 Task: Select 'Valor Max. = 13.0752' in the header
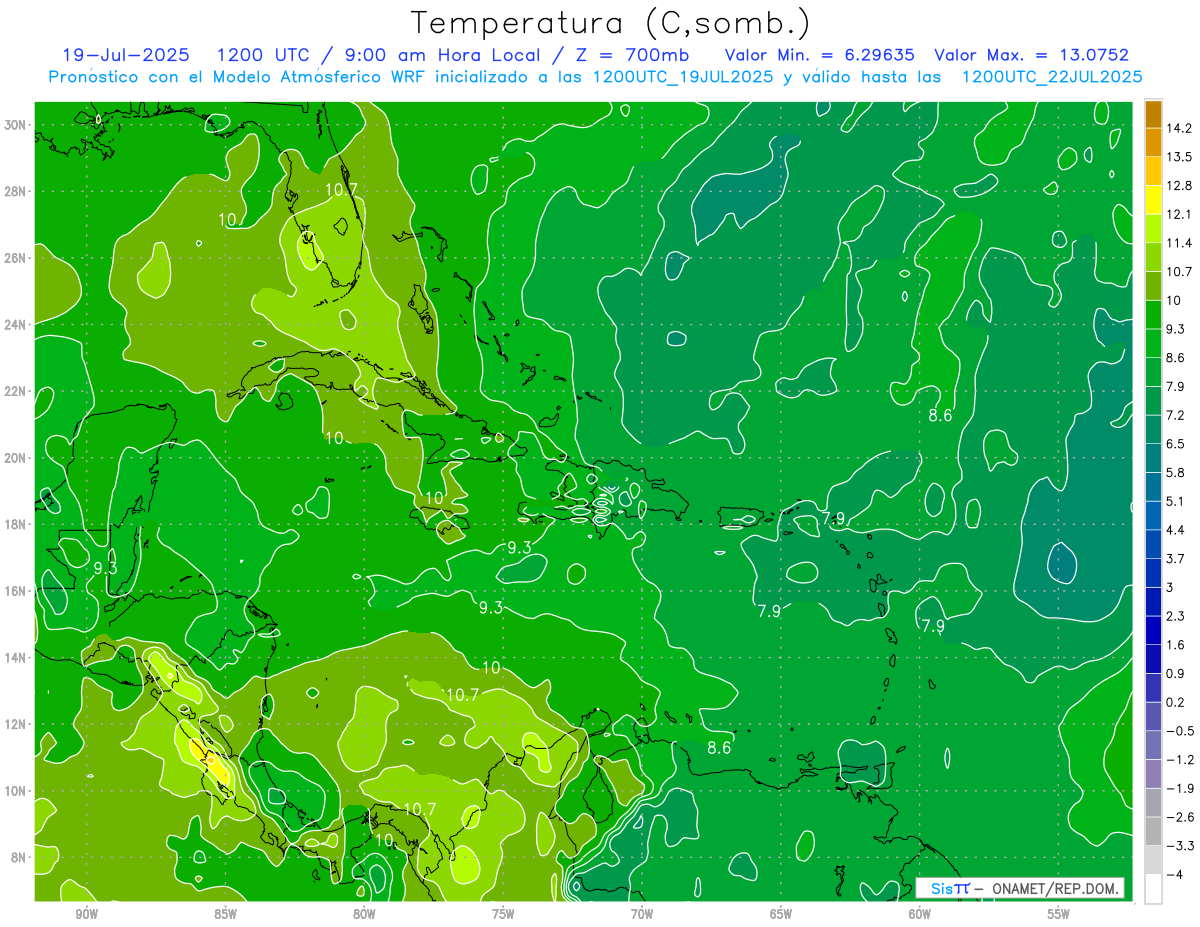[x=1031, y=55]
